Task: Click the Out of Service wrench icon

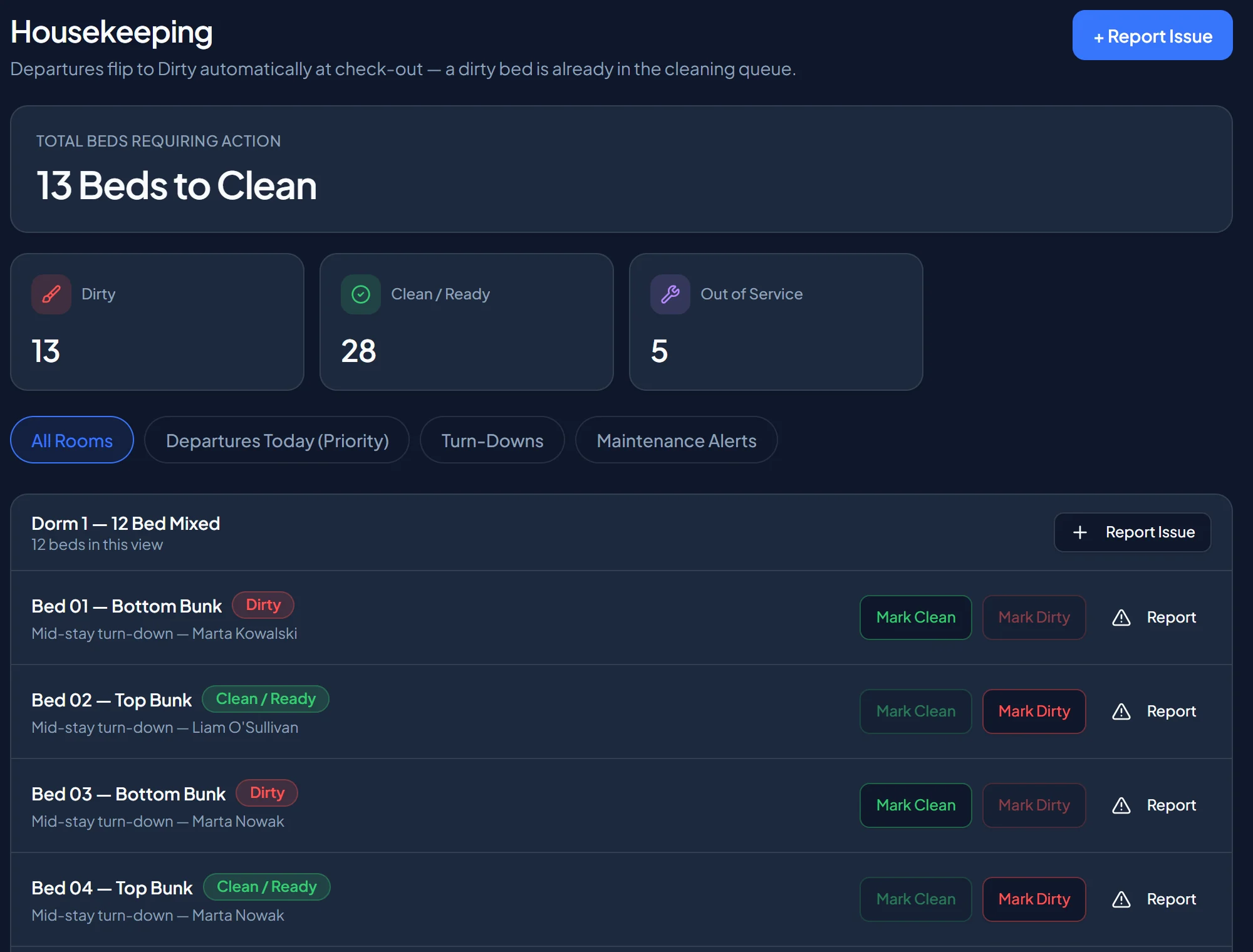Action: click(670, 294)
